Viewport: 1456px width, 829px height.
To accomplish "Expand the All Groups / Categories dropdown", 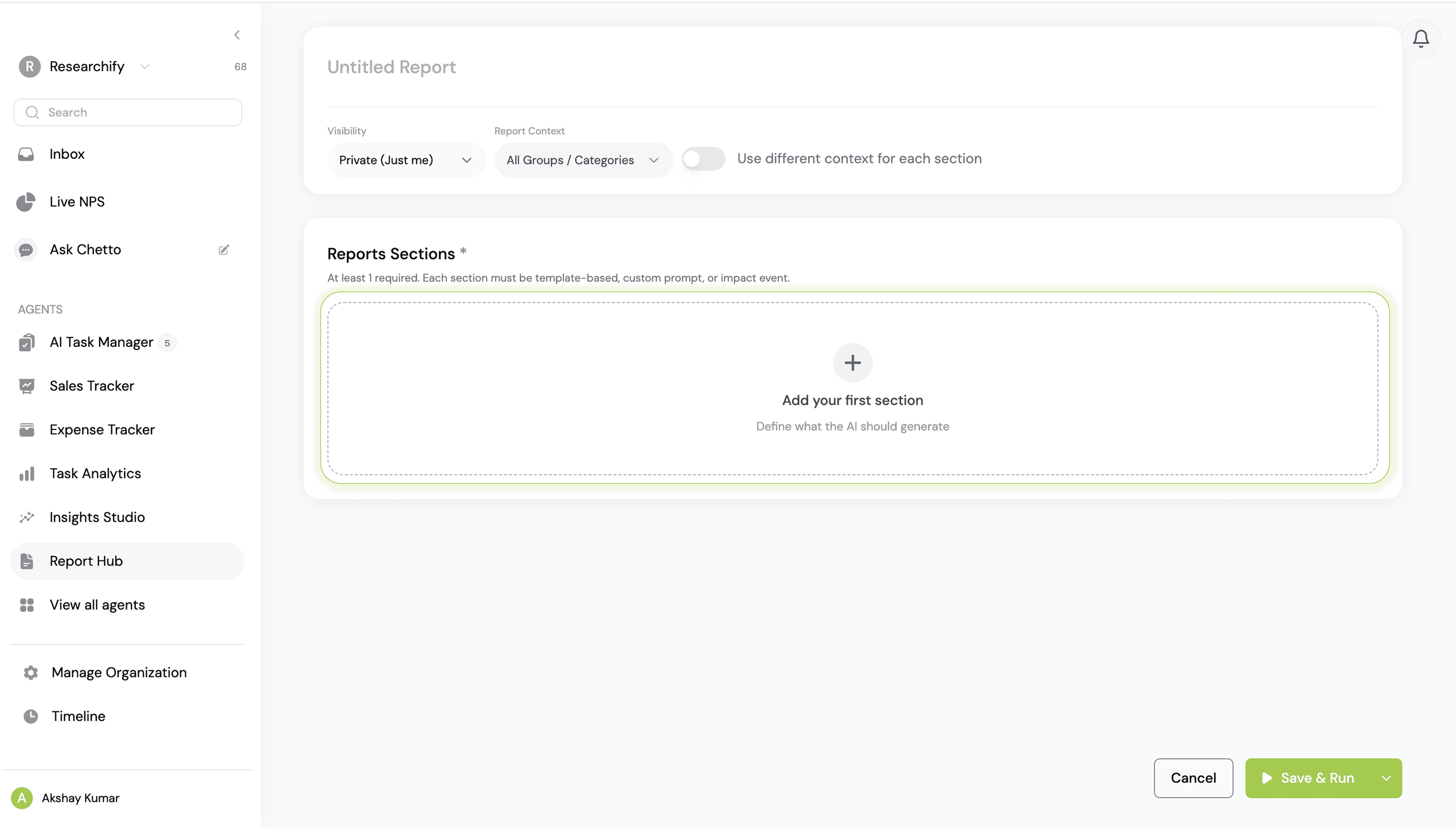I will [582, 160].
